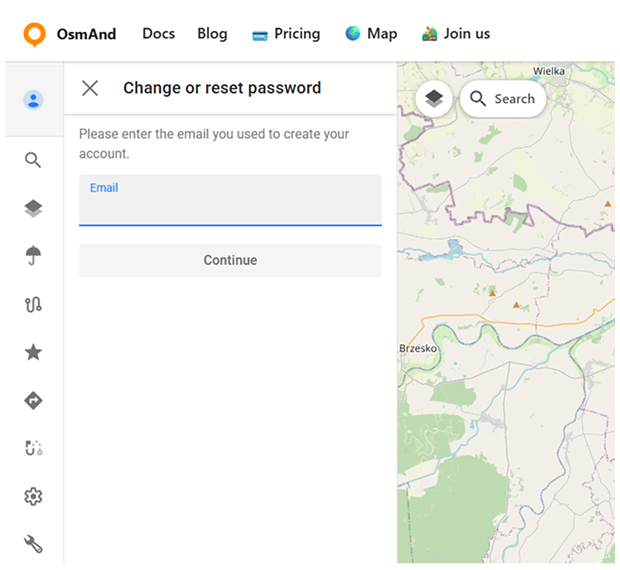This screenshot has height=570, width=620.
Task: Open the map layers sidebar icon
Action: click(x=33, y=208)
